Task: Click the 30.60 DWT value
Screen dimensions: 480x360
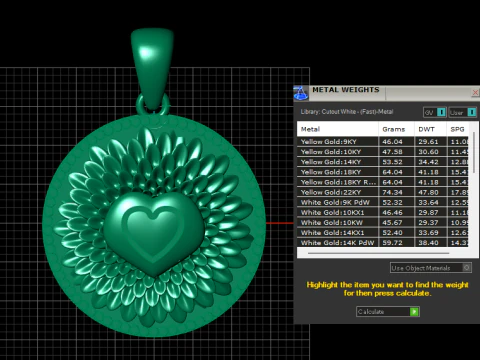Action: (428, 152)
